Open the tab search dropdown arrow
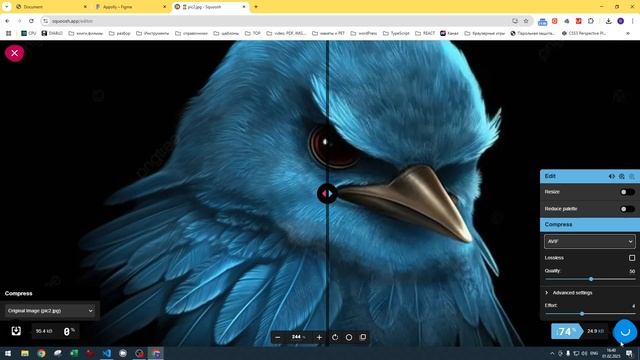Viewport: 640px width, 360px height. coord(7,7)
